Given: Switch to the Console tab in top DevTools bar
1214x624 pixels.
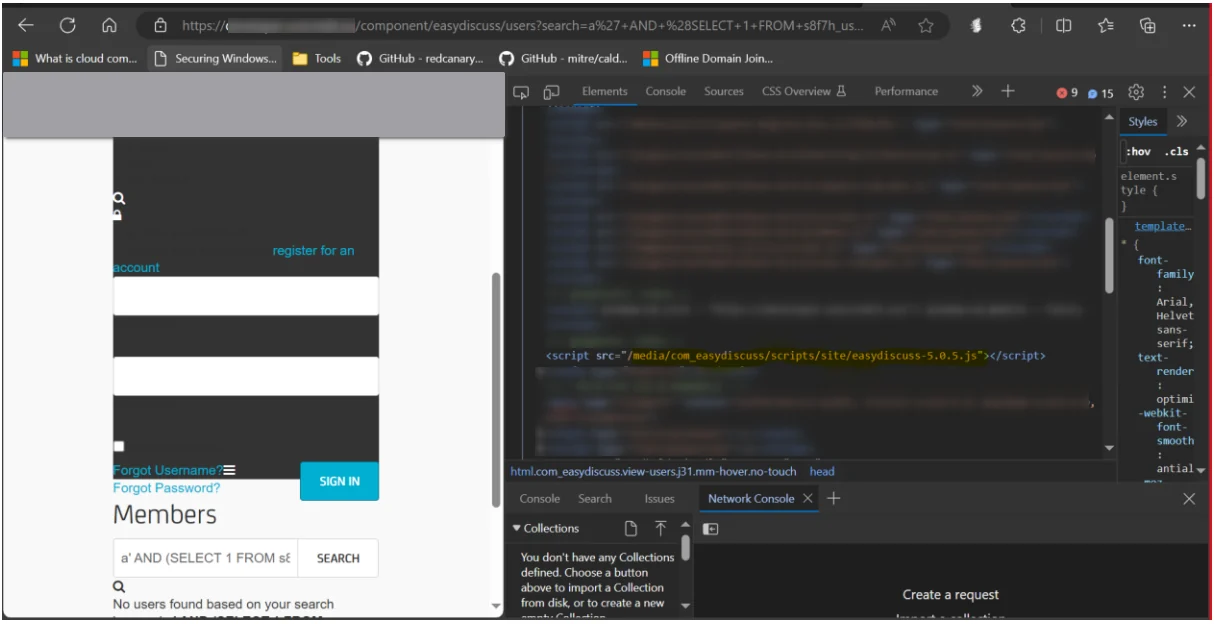Looking at the screenshot, I should (666, 91).
